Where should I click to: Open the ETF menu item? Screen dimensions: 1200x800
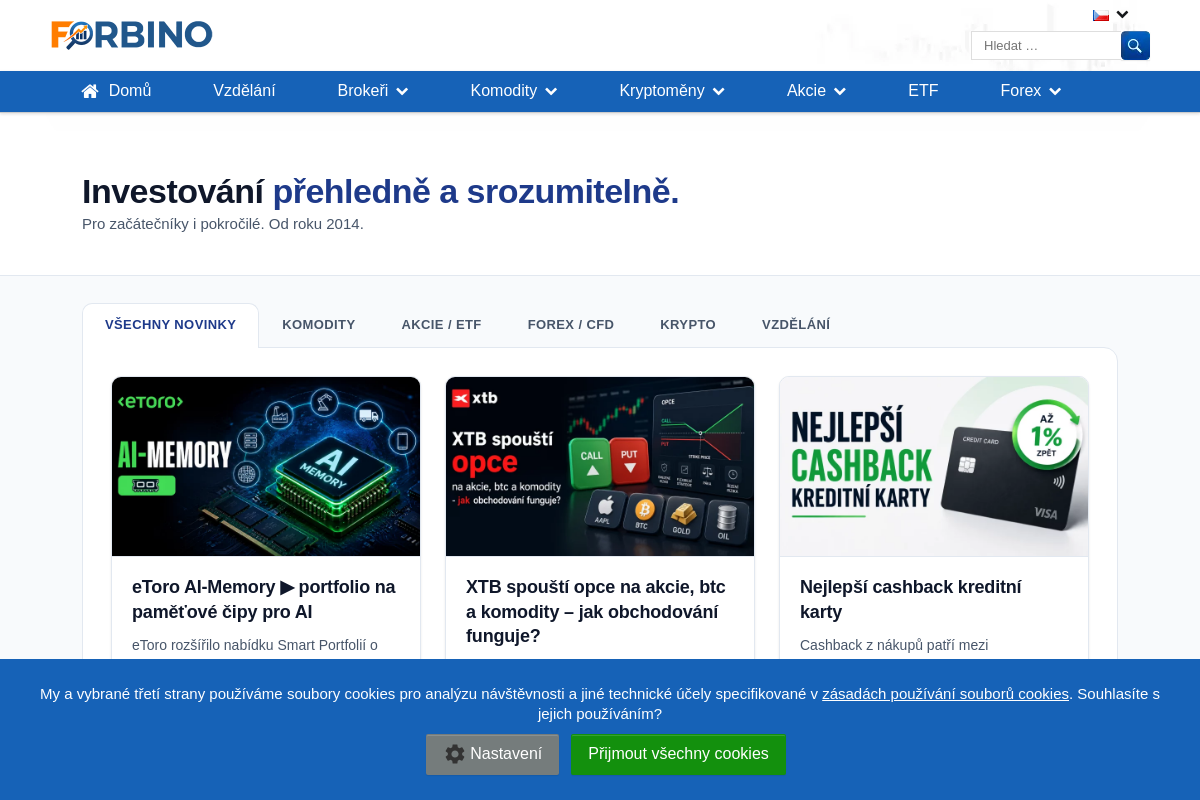click(923, 91)
